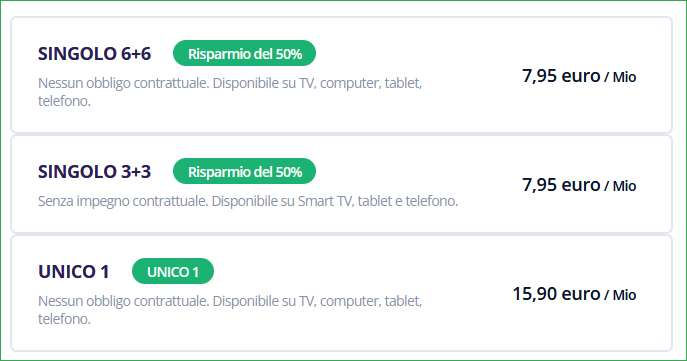687x361 pixels.
Task: Click the / Mio label next to 15,90 euro
Action: (620, 295)
